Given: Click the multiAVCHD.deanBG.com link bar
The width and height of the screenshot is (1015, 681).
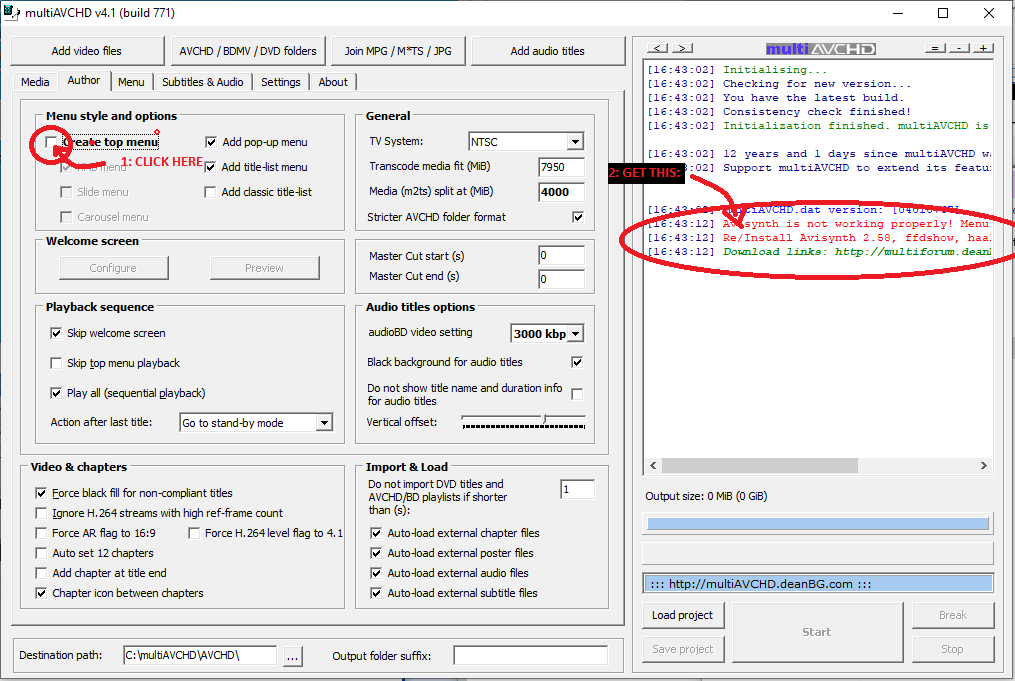Looking at the screenshot, I should (x=818, y=584).
